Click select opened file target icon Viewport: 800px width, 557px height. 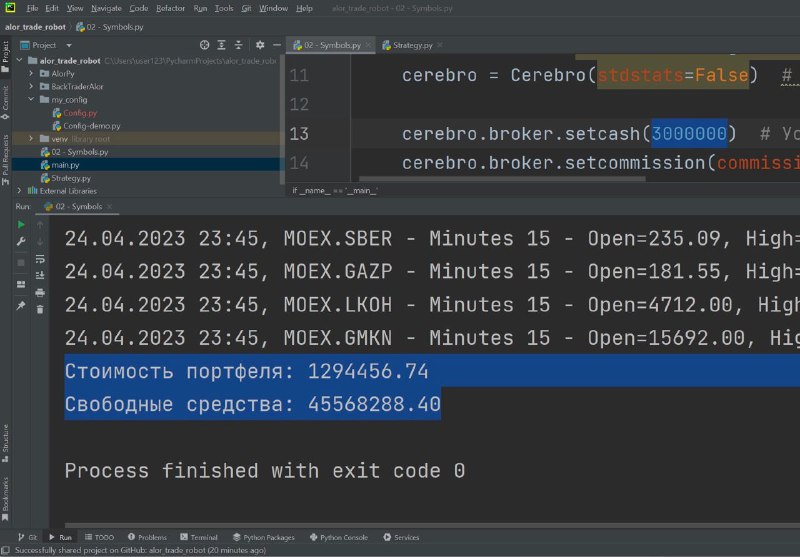(204, 45)
